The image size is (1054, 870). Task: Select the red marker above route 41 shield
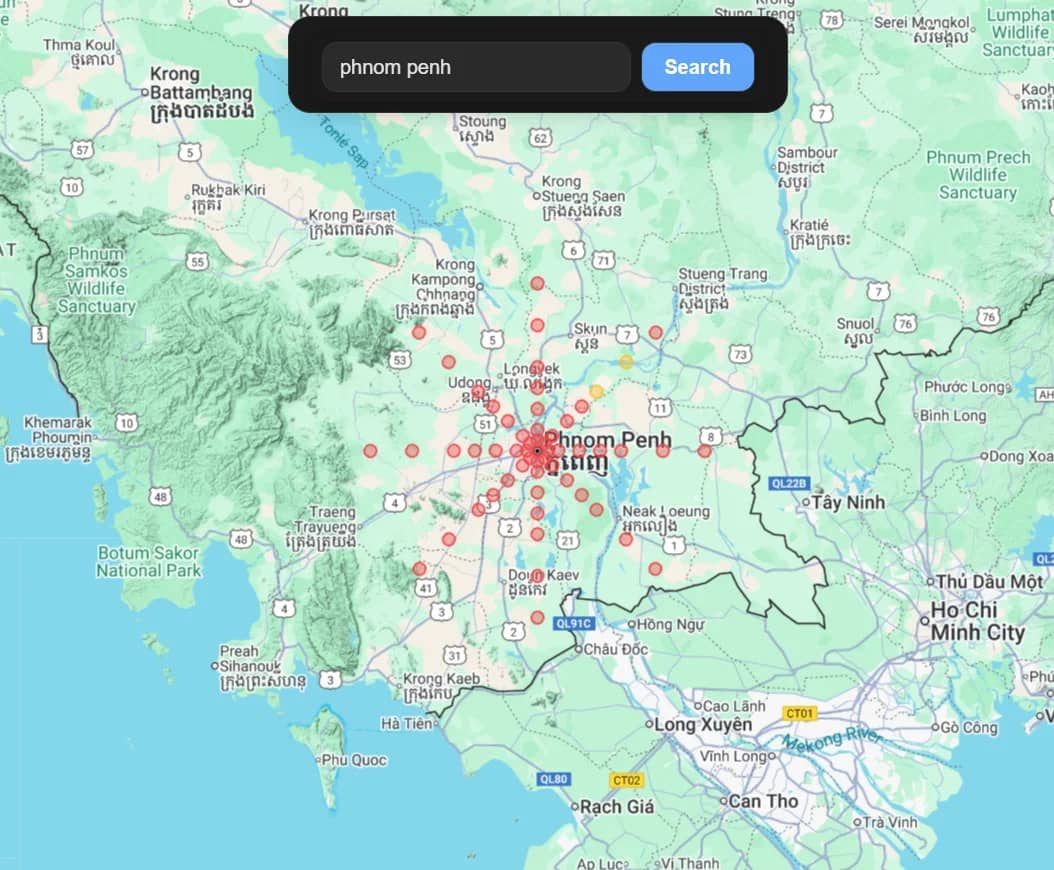(x=419, y=569)
